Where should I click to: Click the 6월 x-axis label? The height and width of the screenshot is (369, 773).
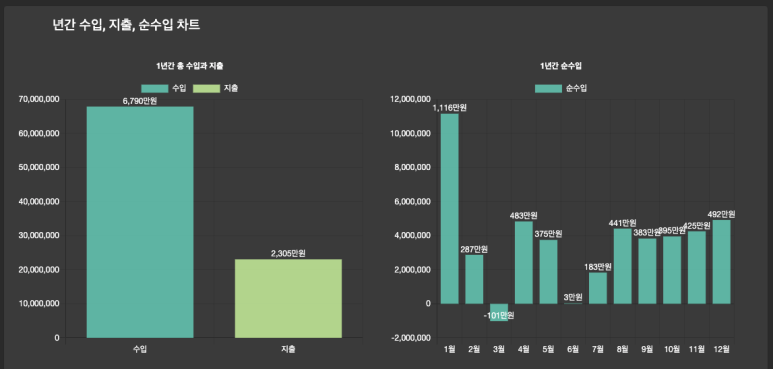coord(573,349)
